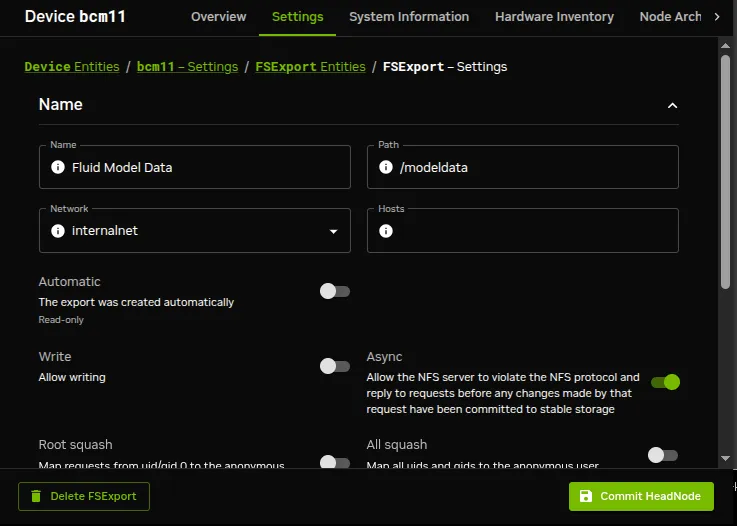Click the info icon in Name field

point(58,167)
